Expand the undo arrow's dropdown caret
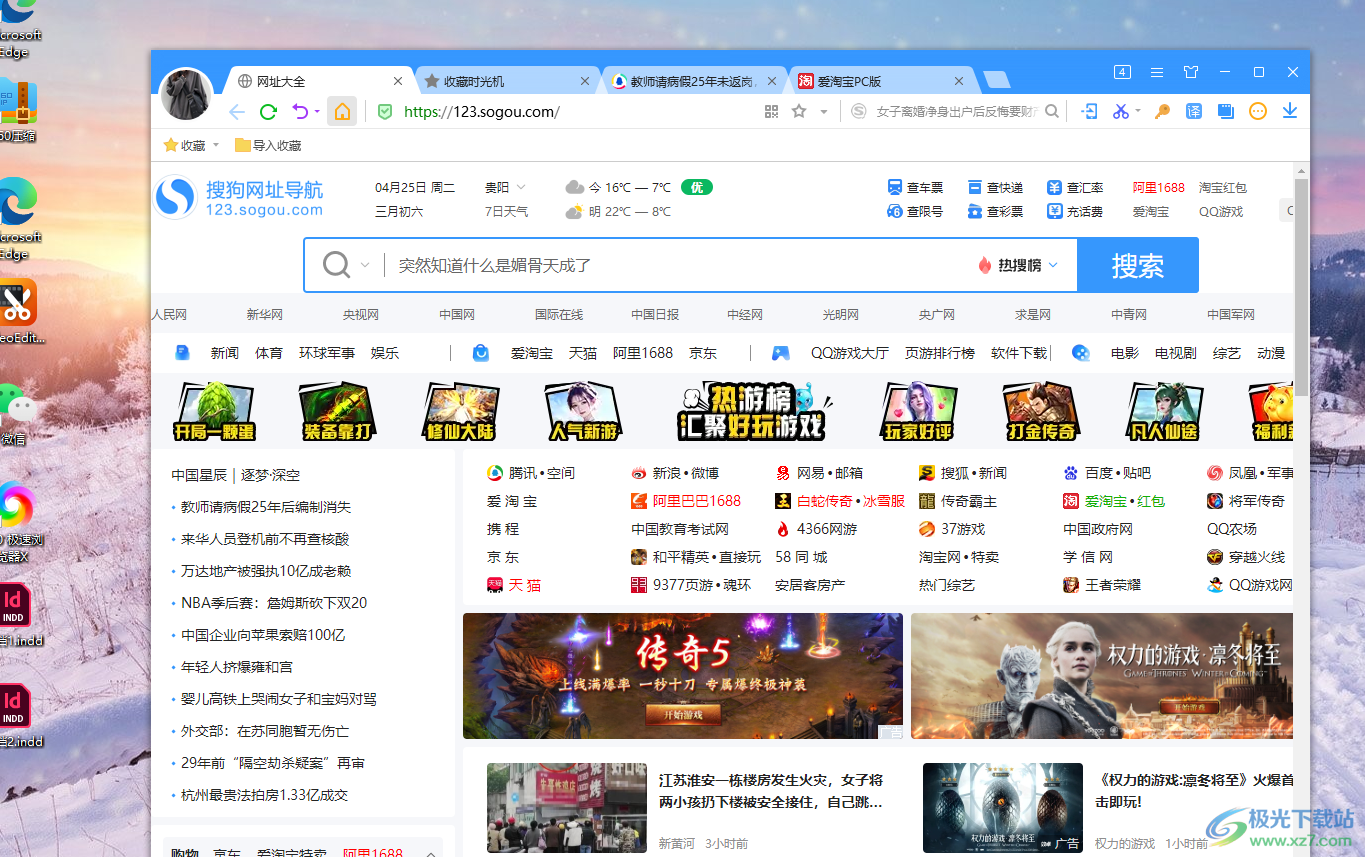1365x857 pixels. coord(317,112)
